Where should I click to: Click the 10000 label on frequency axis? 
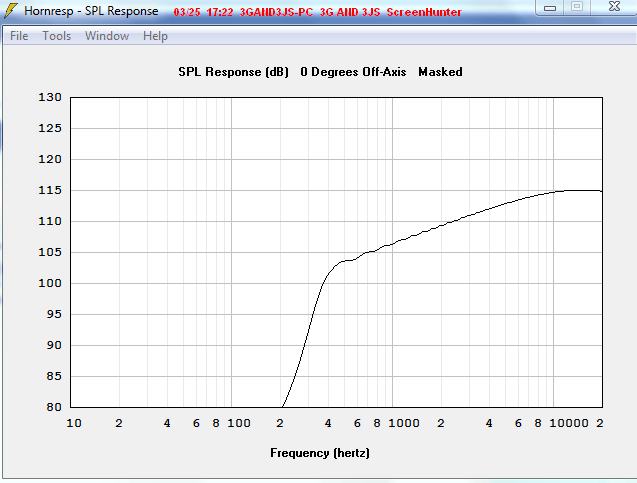[569, 423]
